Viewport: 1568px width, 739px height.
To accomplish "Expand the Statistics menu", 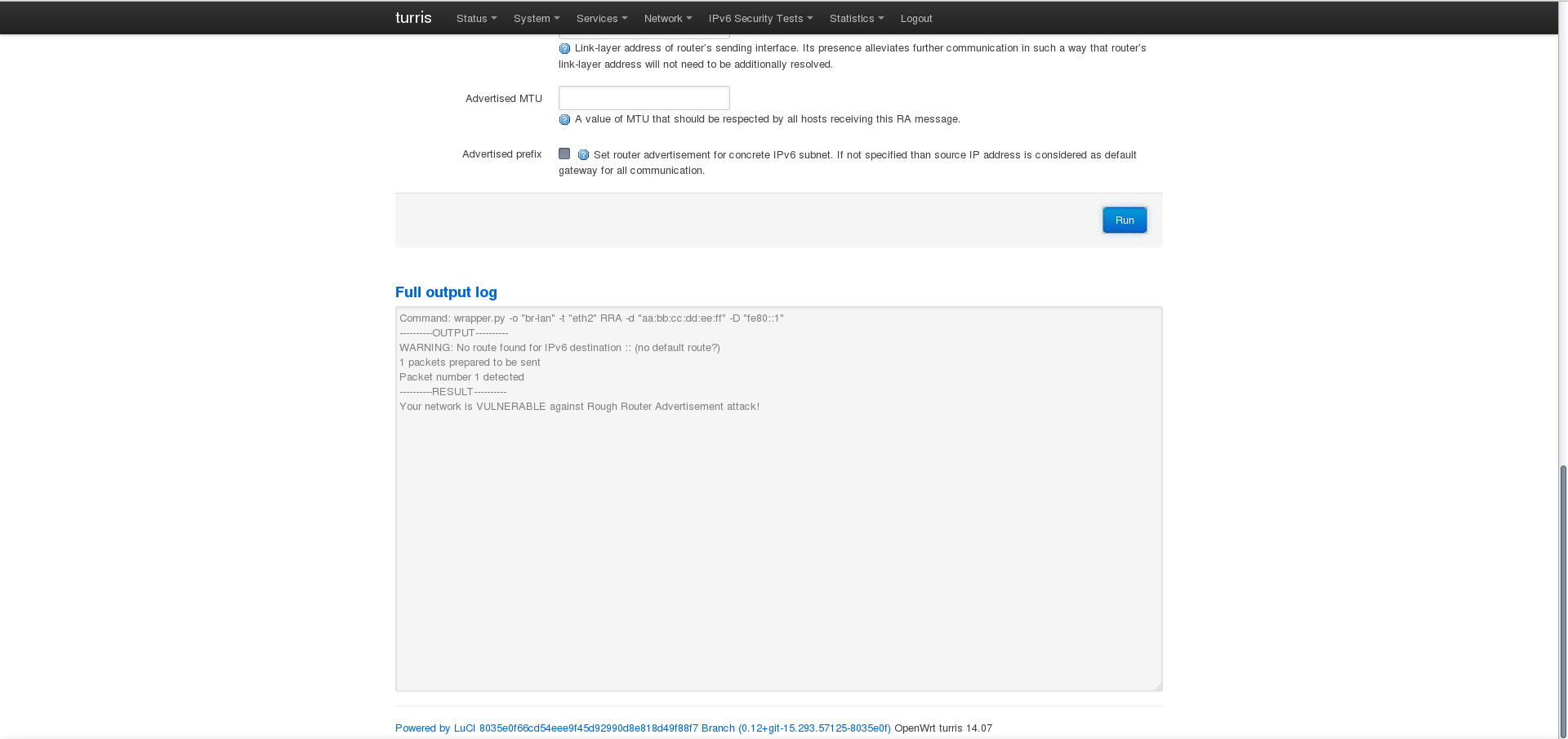I will pos(856,18).
